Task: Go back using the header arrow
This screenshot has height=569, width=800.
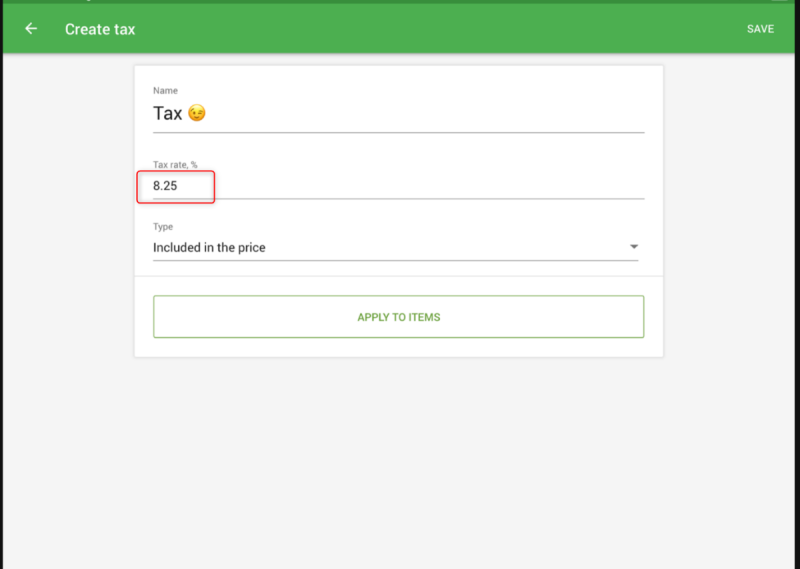Action: click(31, 29)
